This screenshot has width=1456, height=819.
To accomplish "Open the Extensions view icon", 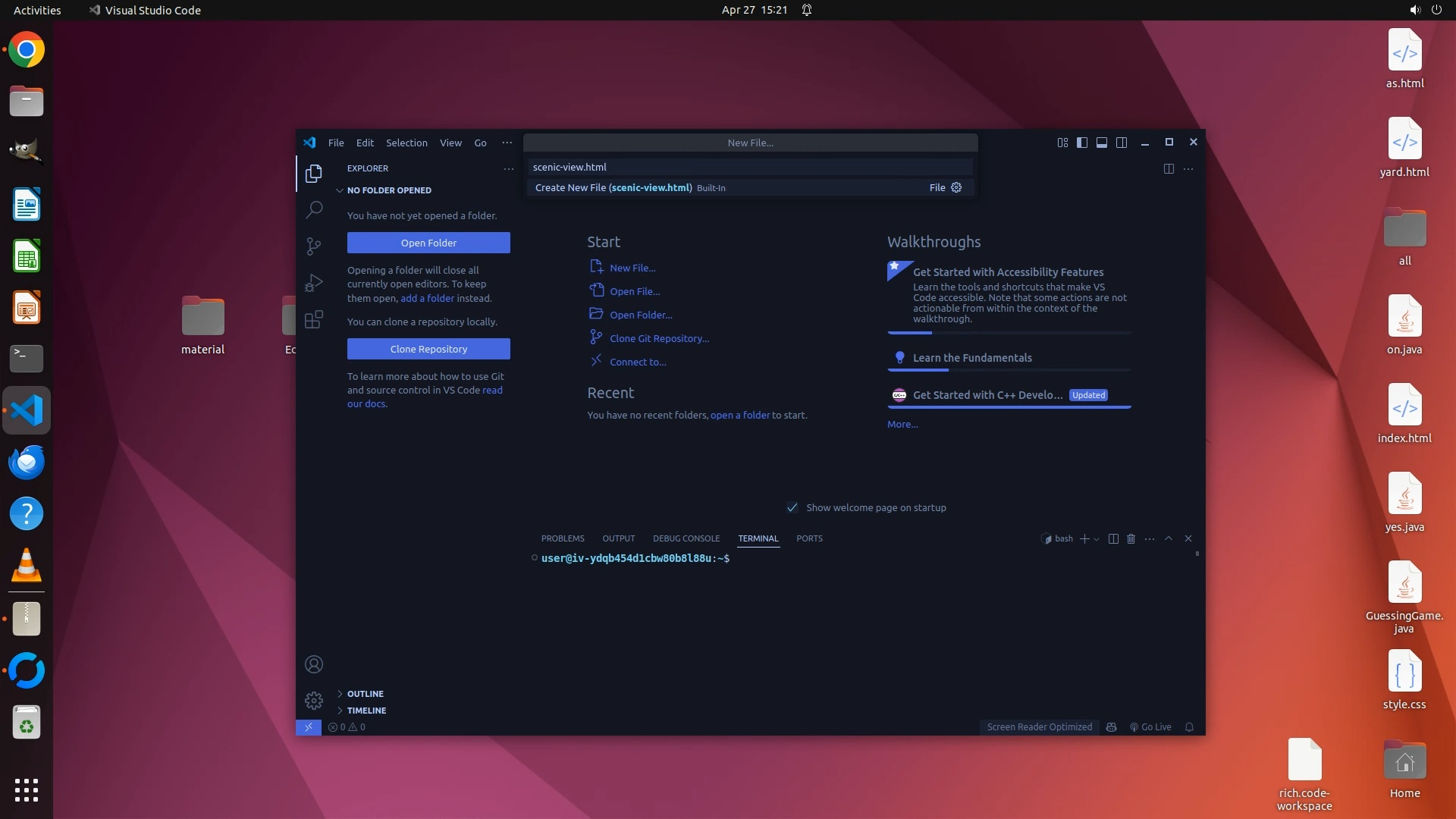I will click(314, 319).
